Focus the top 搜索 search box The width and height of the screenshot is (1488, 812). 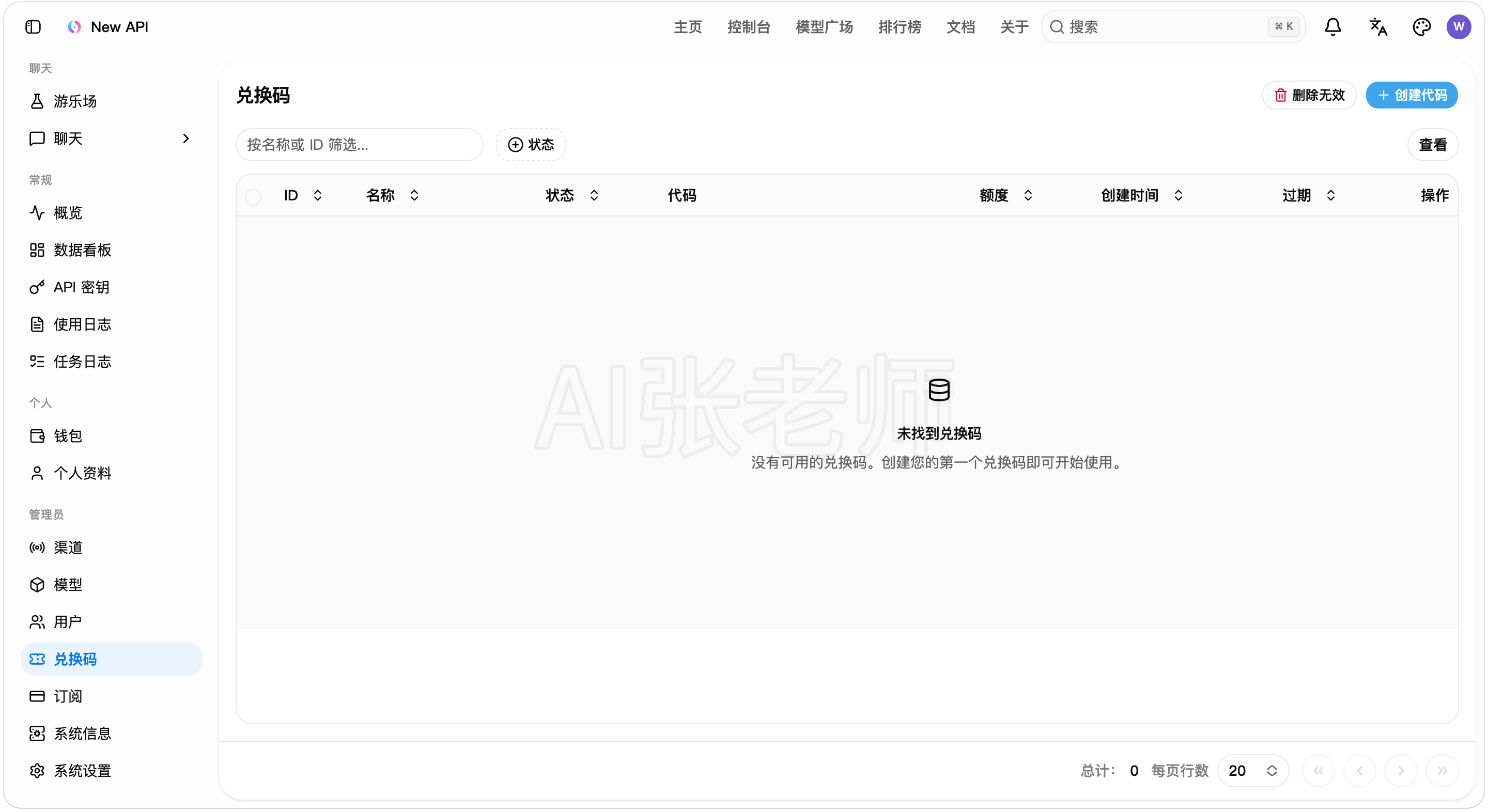[1173, 26]
